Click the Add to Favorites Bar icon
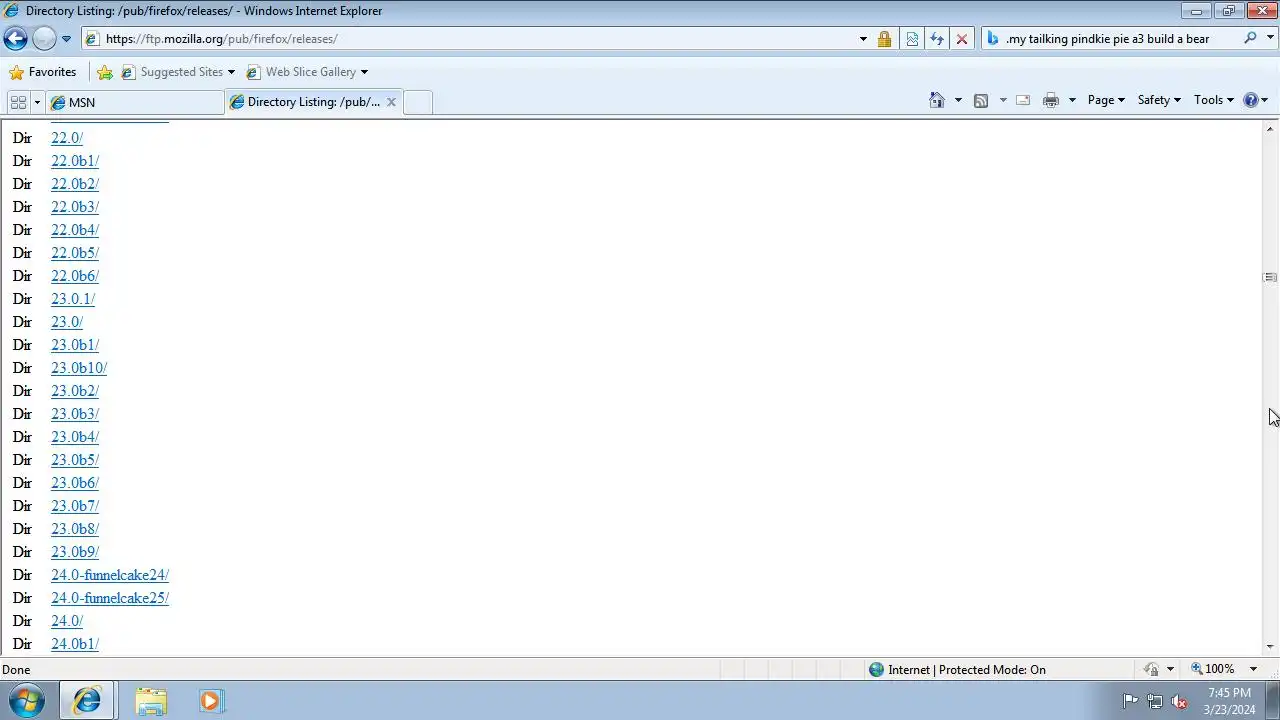1280x720 pixels. tap(105, 72)
